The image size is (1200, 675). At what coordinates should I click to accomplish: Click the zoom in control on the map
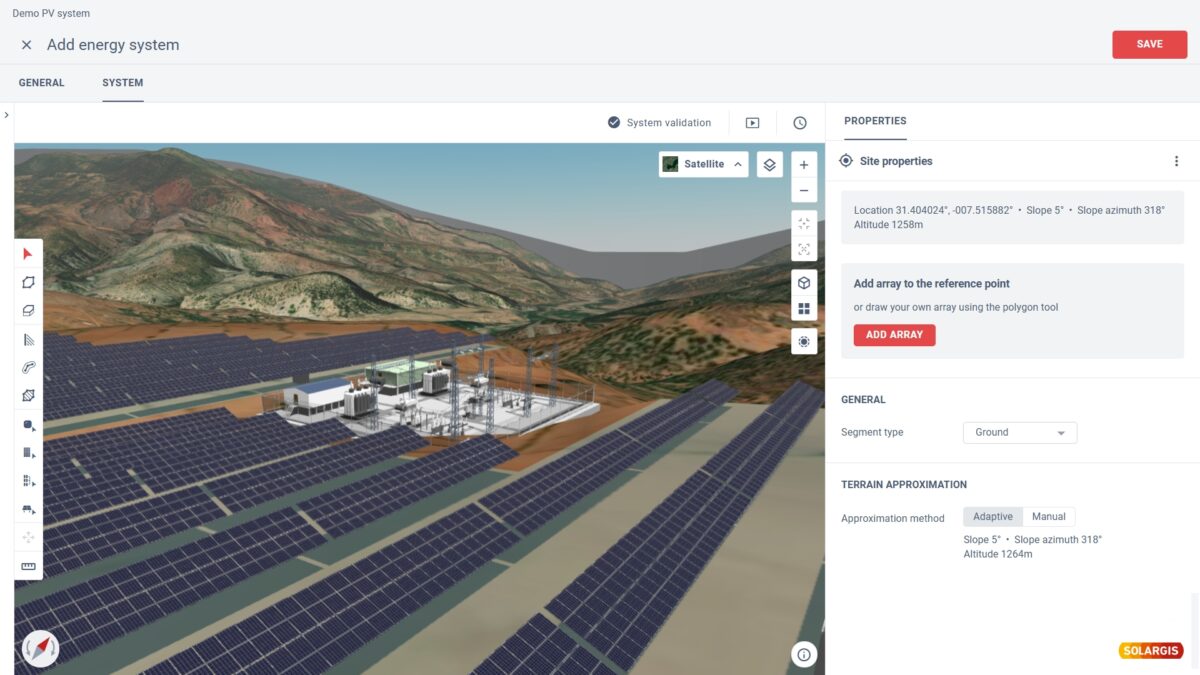(804, 164)
